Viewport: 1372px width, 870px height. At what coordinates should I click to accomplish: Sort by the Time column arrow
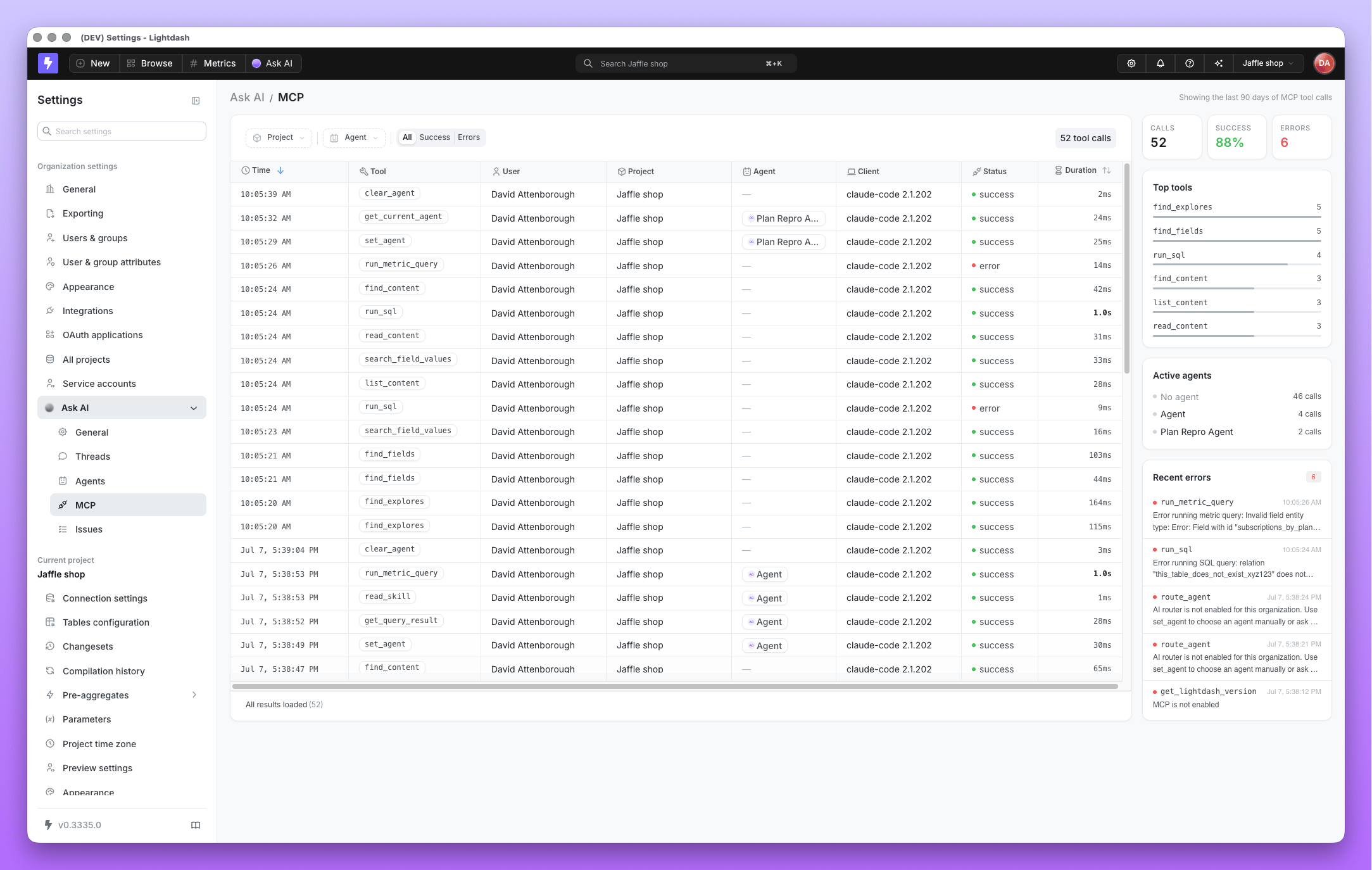(280, 170)
